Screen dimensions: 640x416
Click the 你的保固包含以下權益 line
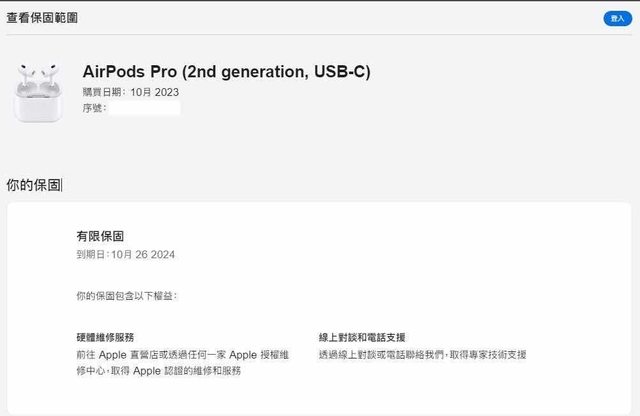pos(126,296)
